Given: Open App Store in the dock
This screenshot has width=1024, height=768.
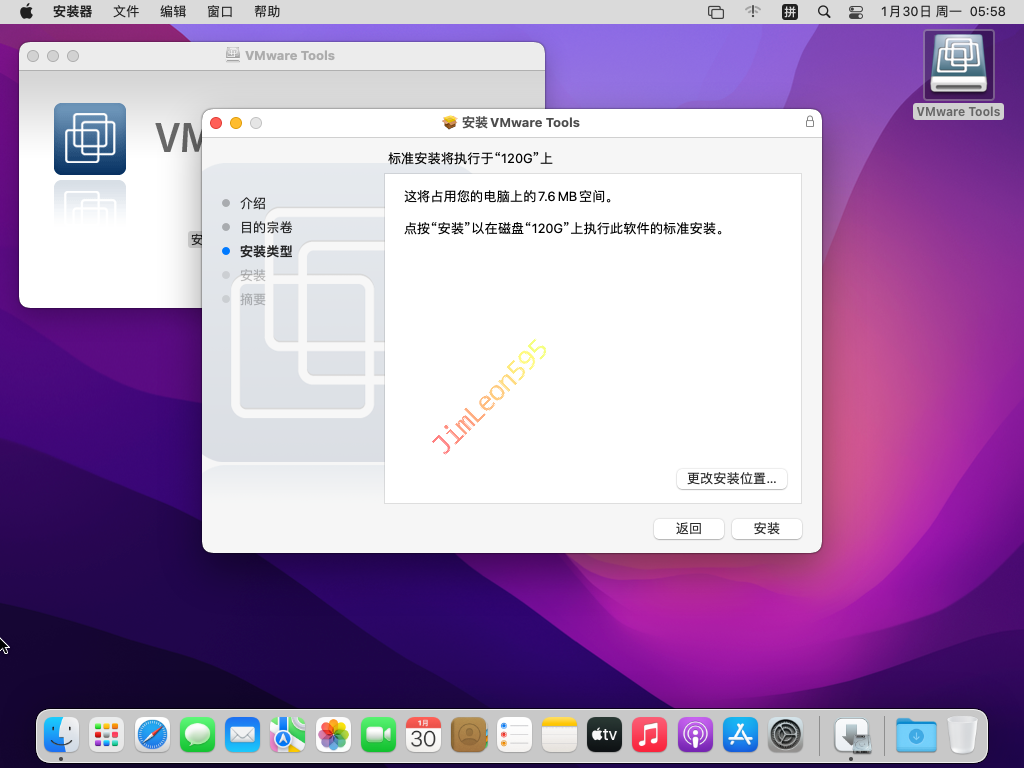Looking at the screenshot, I should pyautogui.click(x=740, y=736).
